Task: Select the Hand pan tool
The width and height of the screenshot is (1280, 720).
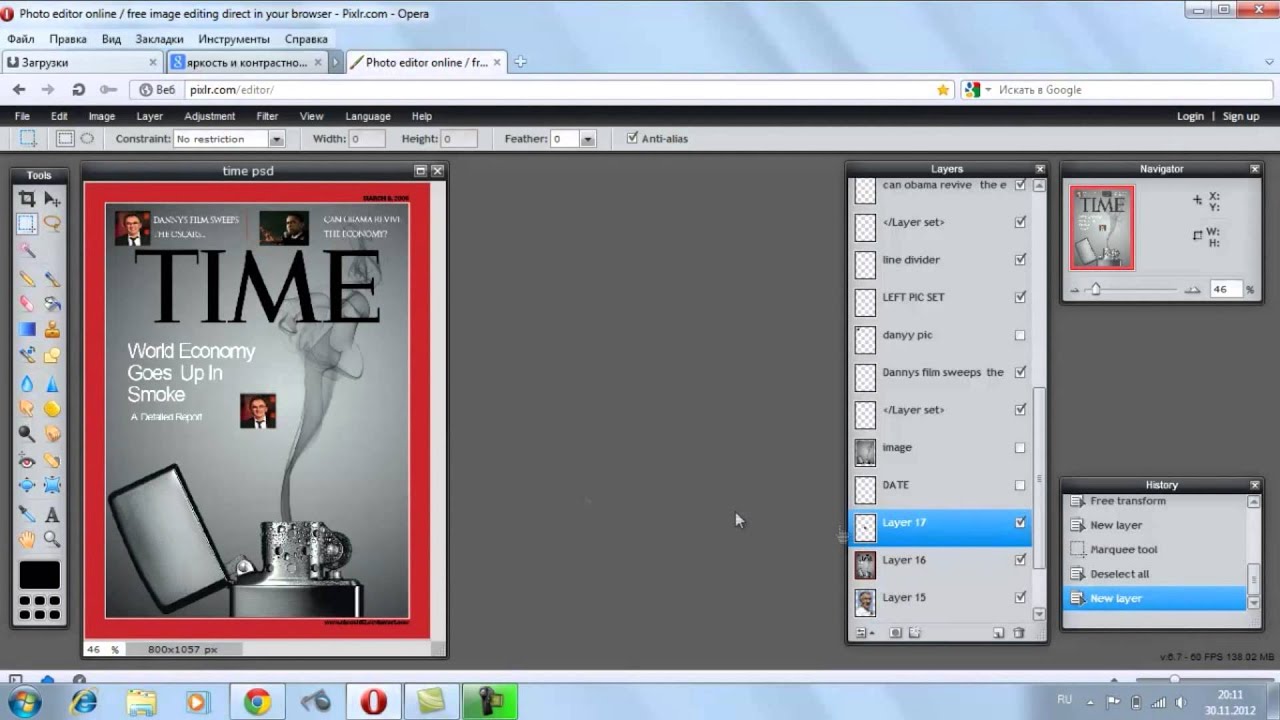Action: tap(27, 540)
